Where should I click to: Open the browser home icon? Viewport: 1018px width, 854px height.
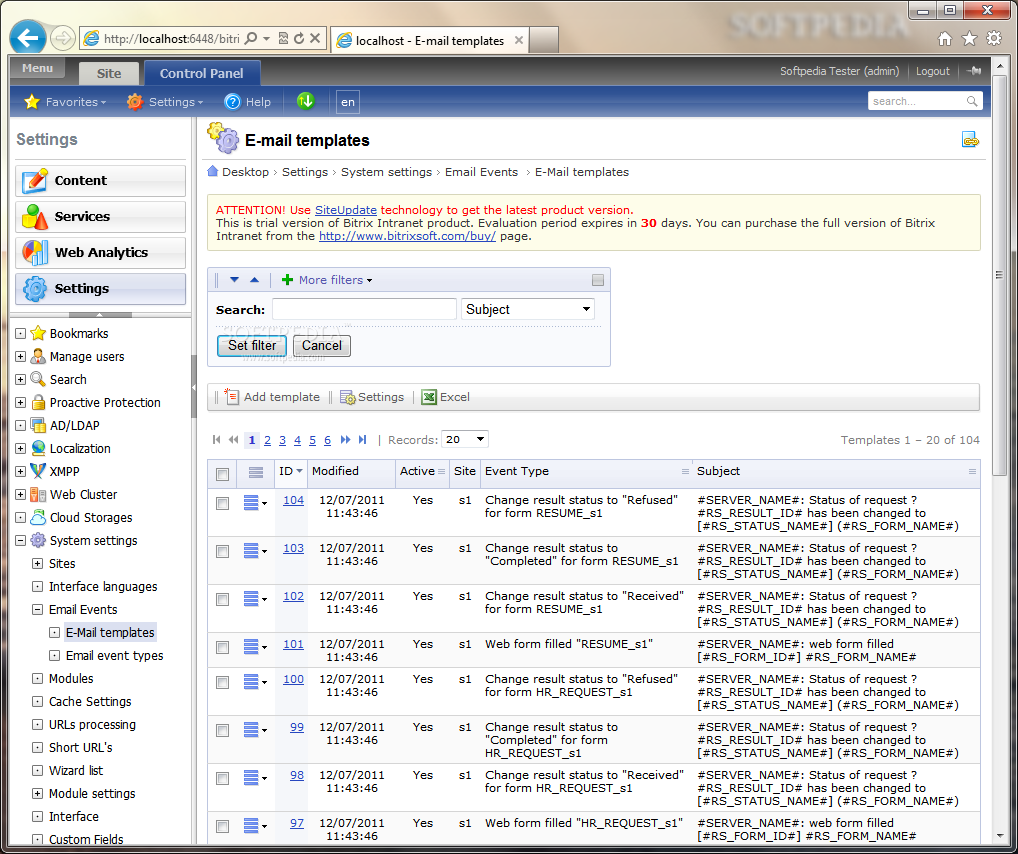[x=945, y=39]
